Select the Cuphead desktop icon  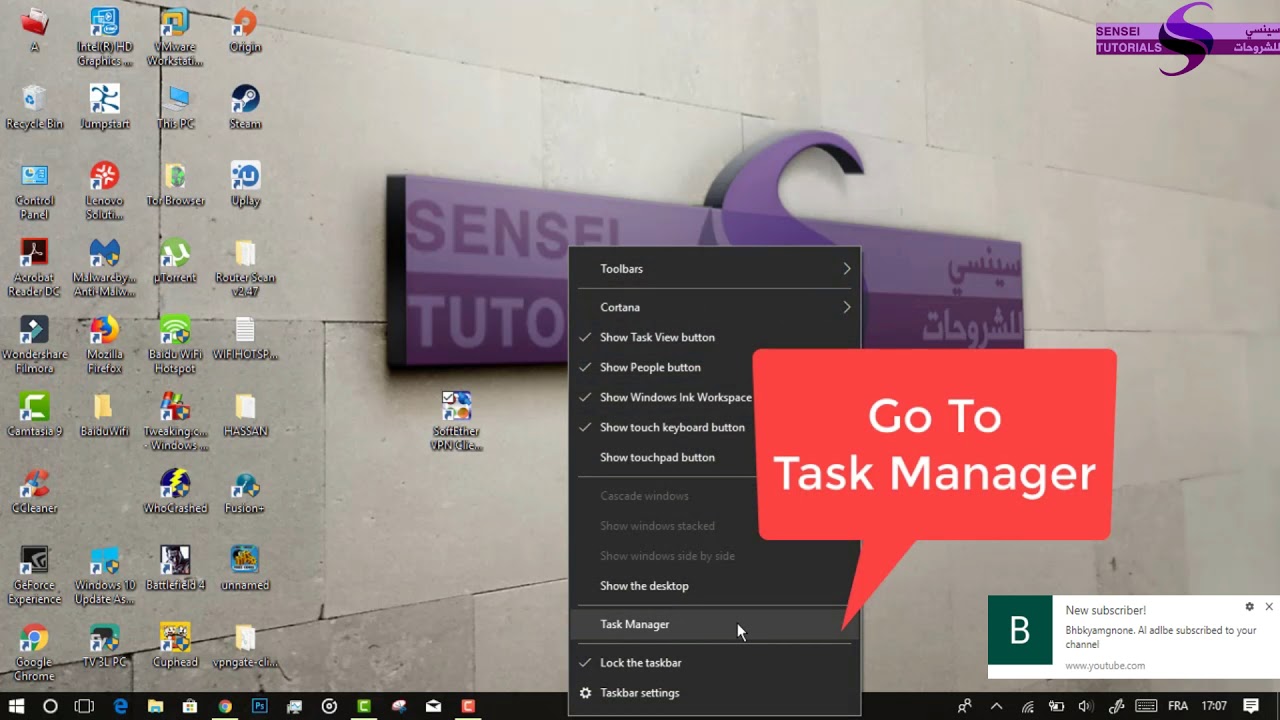(175, 646)
